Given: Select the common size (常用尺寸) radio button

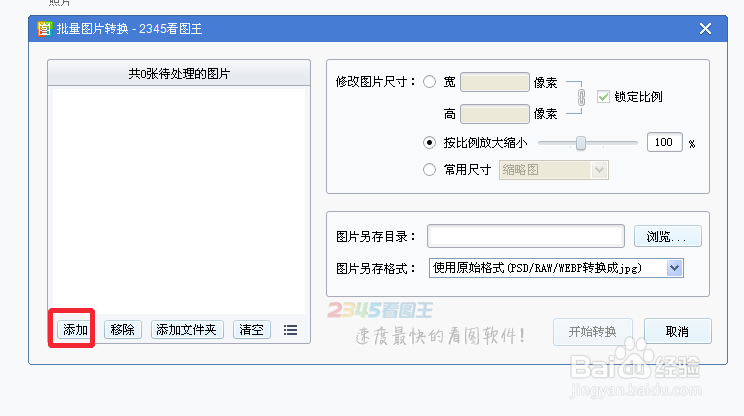Looking at the screenshot, I should 430,170.
